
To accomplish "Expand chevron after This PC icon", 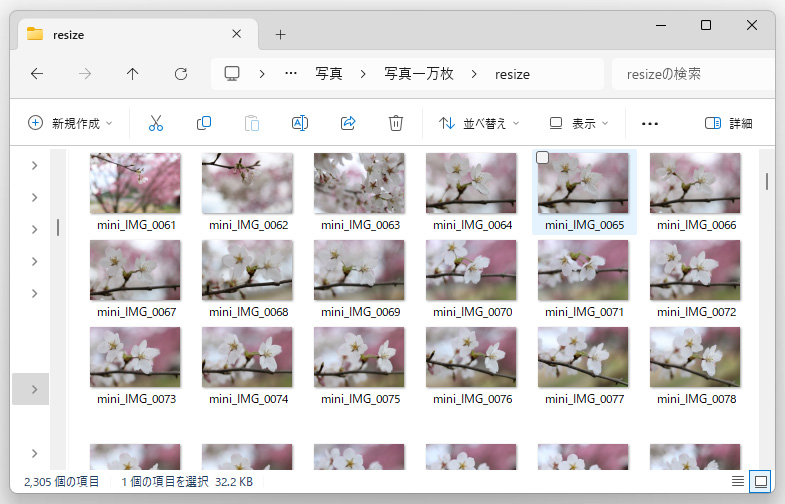I will [x=262, y=74].
